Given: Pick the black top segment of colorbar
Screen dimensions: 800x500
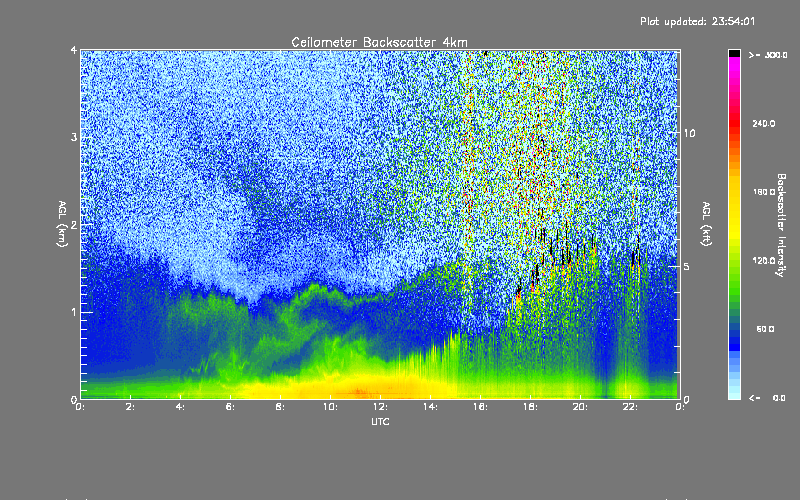Looking at the screenshot, I should point(734,53).
